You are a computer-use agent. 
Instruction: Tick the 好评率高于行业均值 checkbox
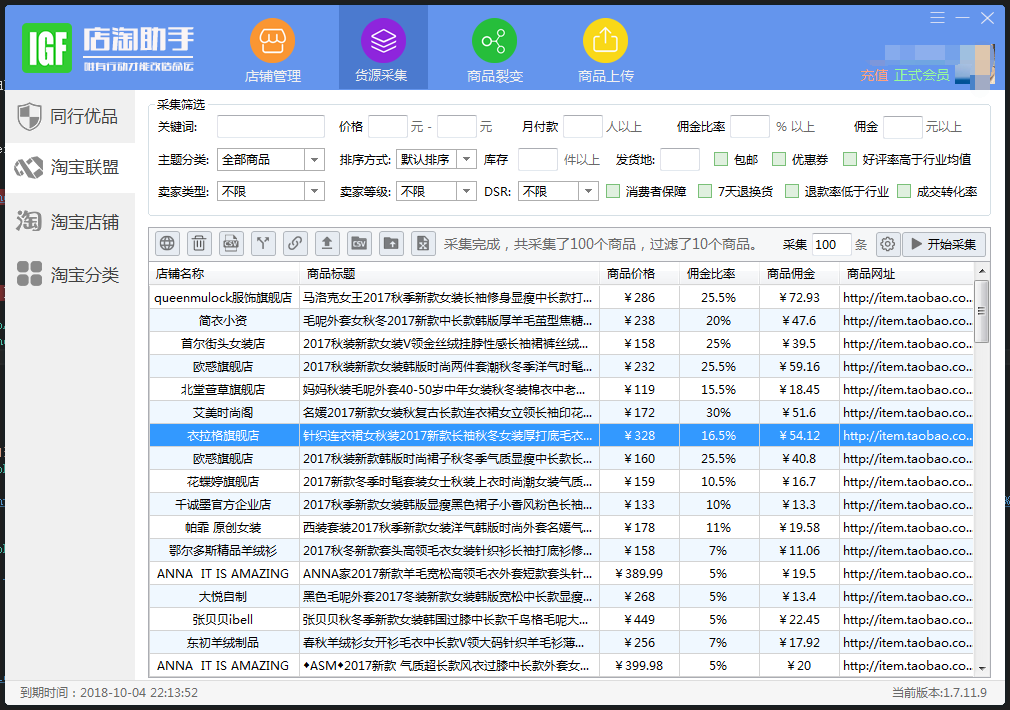point(850,159)
